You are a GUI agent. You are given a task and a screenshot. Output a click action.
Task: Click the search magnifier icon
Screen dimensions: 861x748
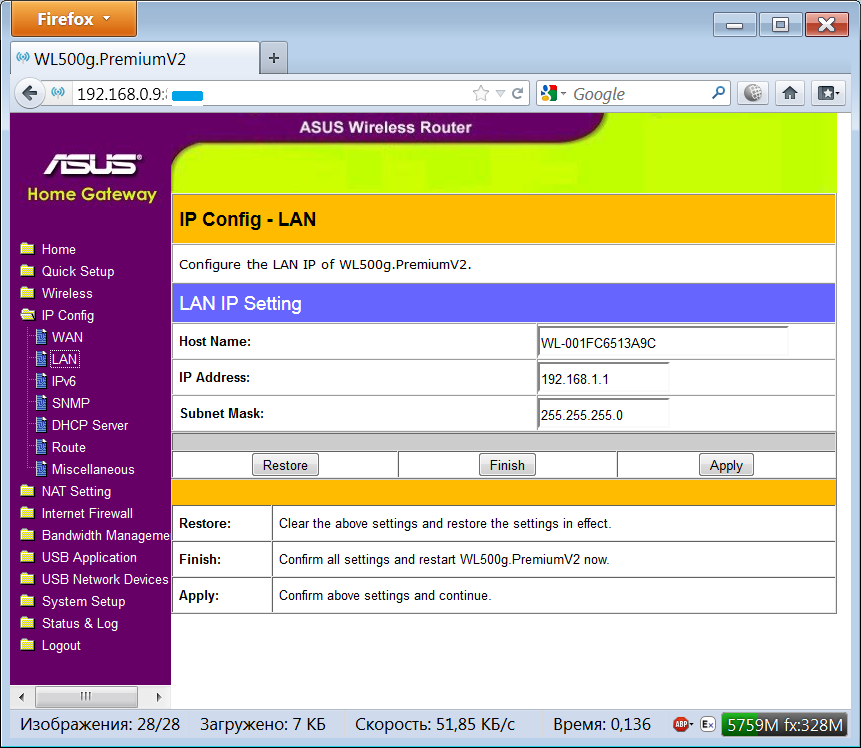[718, 93]
